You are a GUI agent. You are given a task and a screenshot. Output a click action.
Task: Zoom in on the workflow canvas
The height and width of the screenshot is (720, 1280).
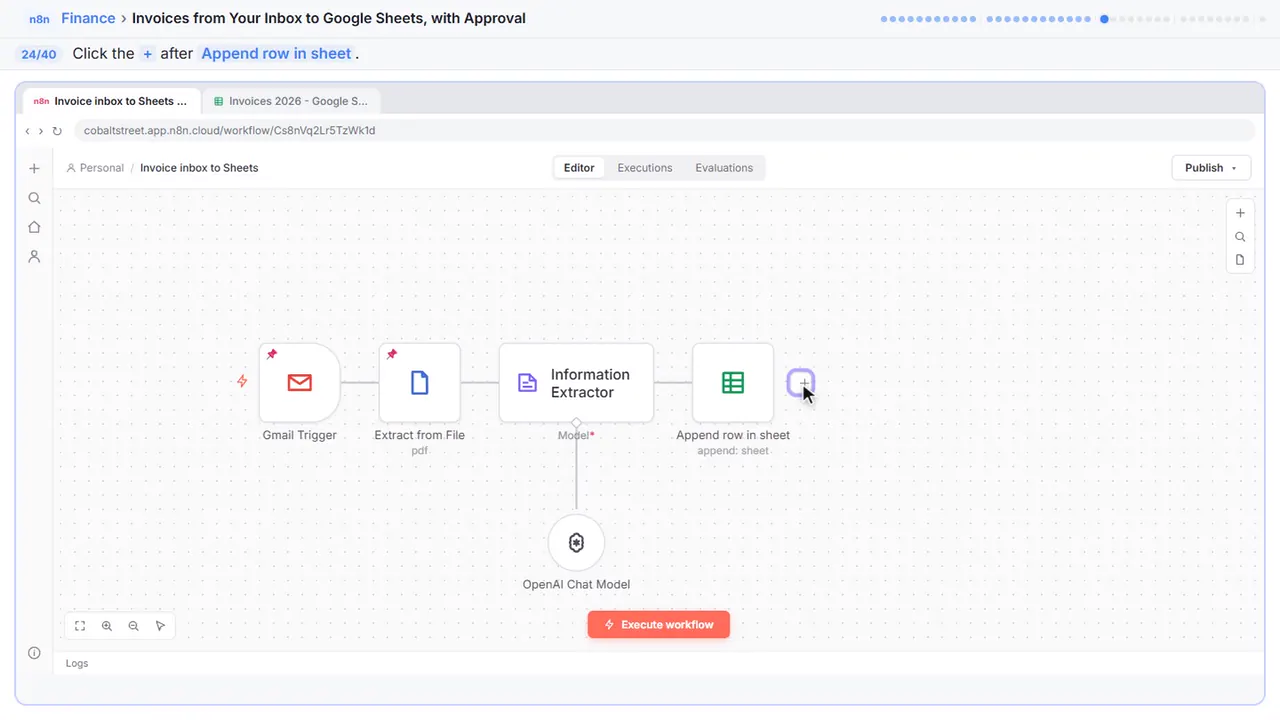click(x=107, y=626)
